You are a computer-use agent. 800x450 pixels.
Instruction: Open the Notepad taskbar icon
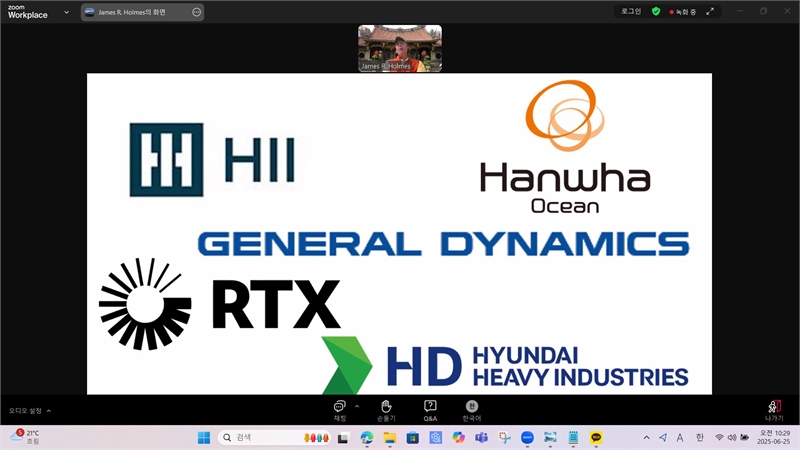click(x=573, y=438)
